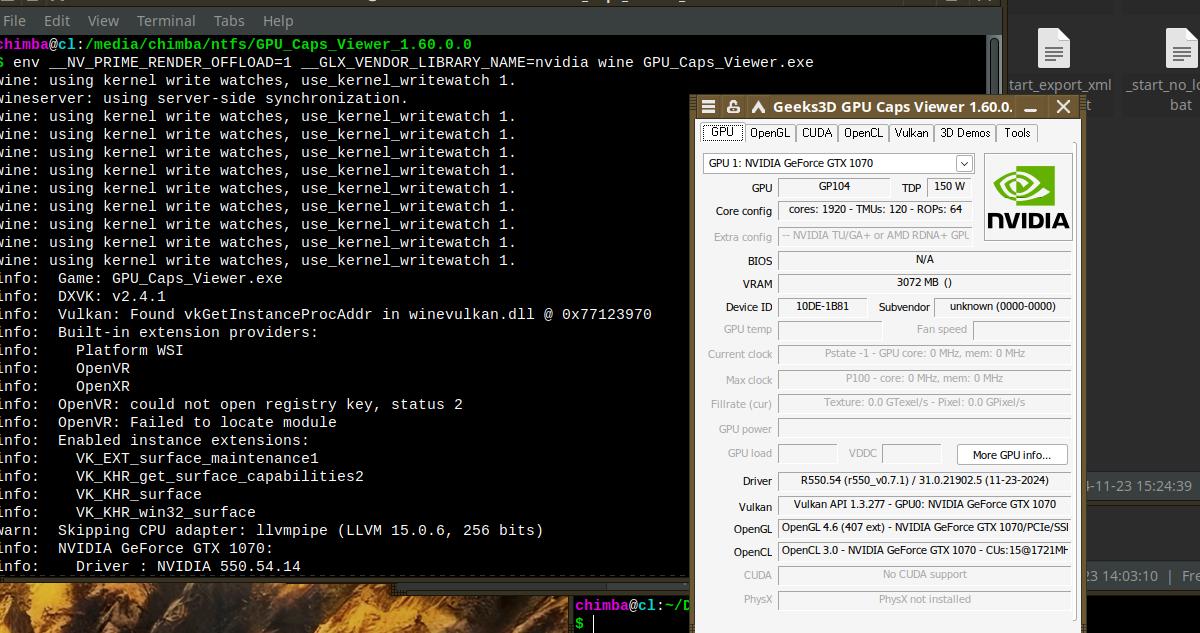The width and height of the screenshot is (1200, 633).
Task: Click the 'No CUDA support' field
Action: (x=924, y=575)
